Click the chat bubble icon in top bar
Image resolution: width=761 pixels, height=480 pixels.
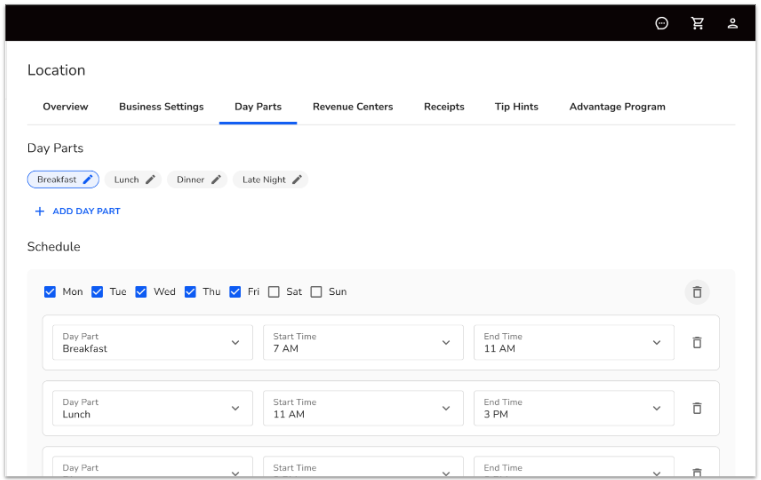click(662, 24)
